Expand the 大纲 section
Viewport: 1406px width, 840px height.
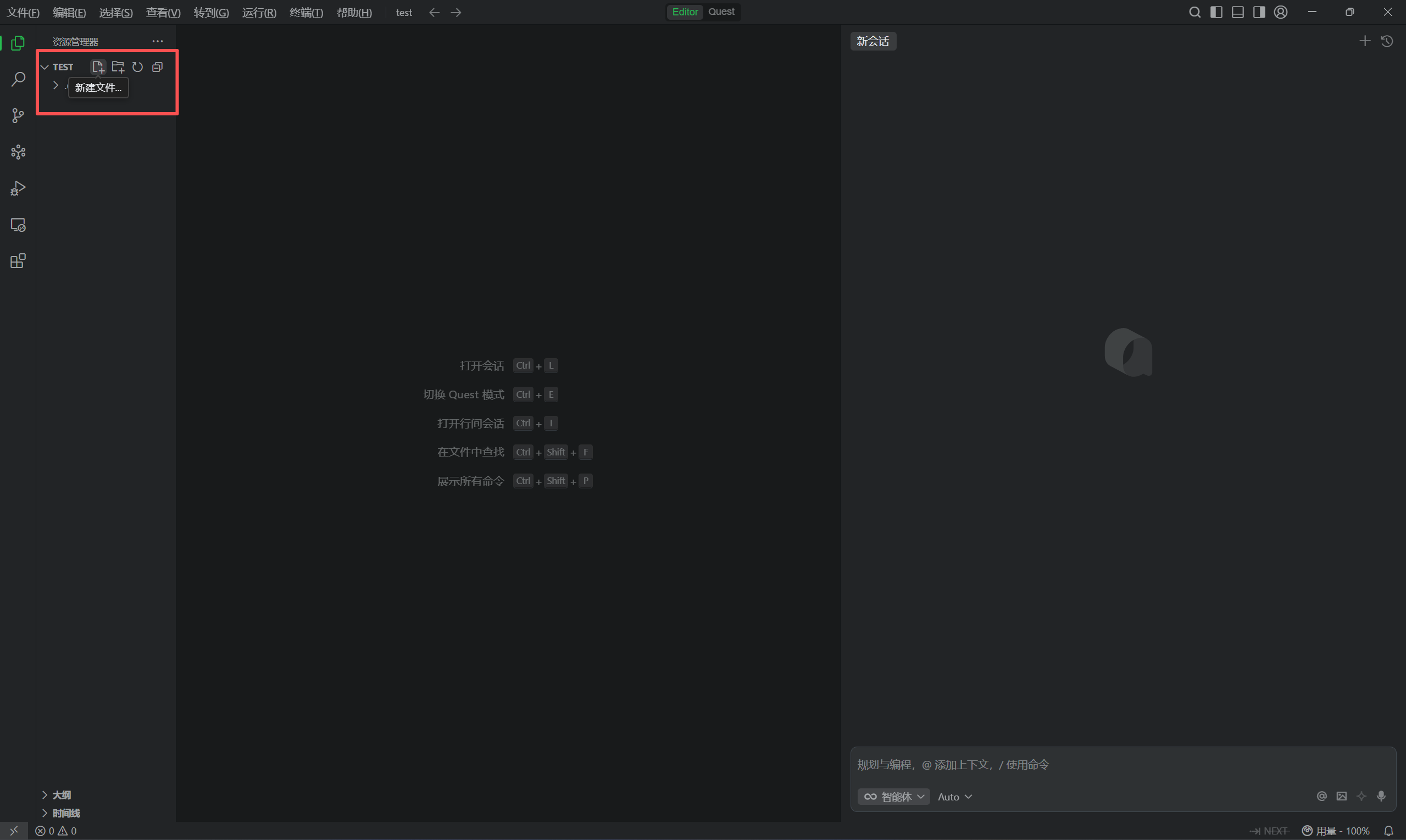[x=61, y=795]
